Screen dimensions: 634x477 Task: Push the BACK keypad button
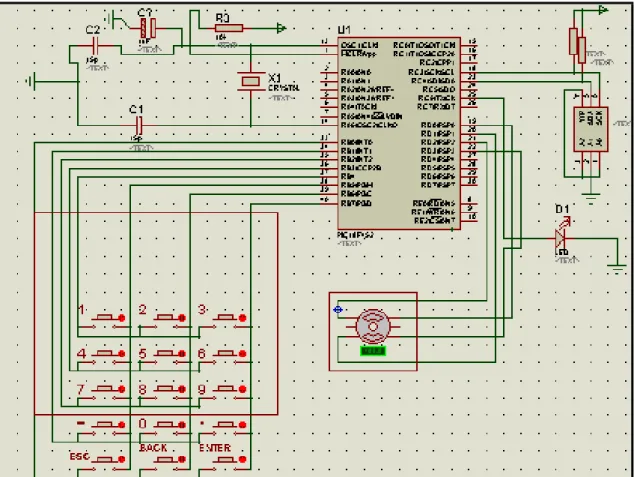(165, 459)
